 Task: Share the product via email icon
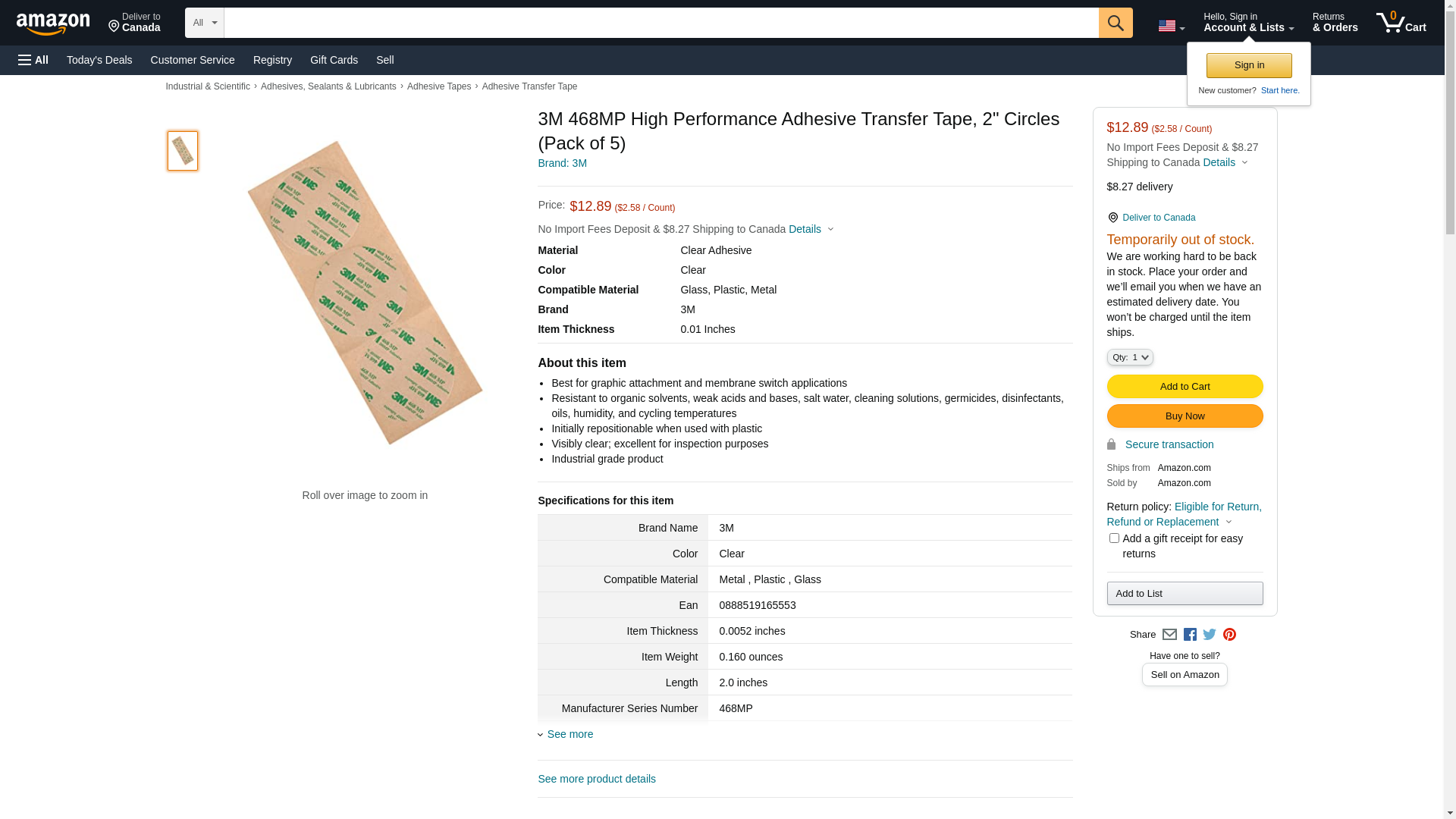tap(1169, 635)
